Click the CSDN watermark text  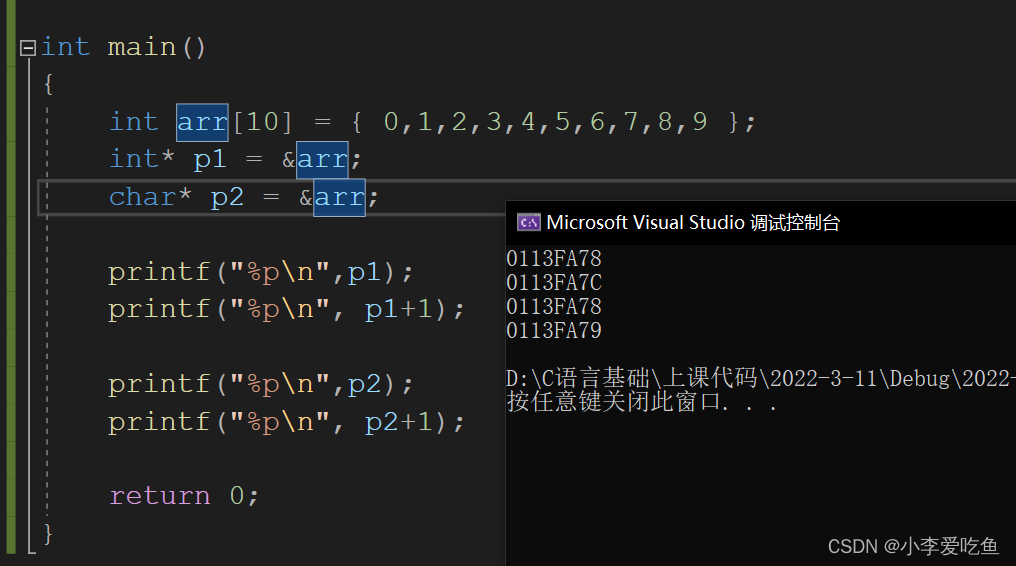click(x=913, y=546)
